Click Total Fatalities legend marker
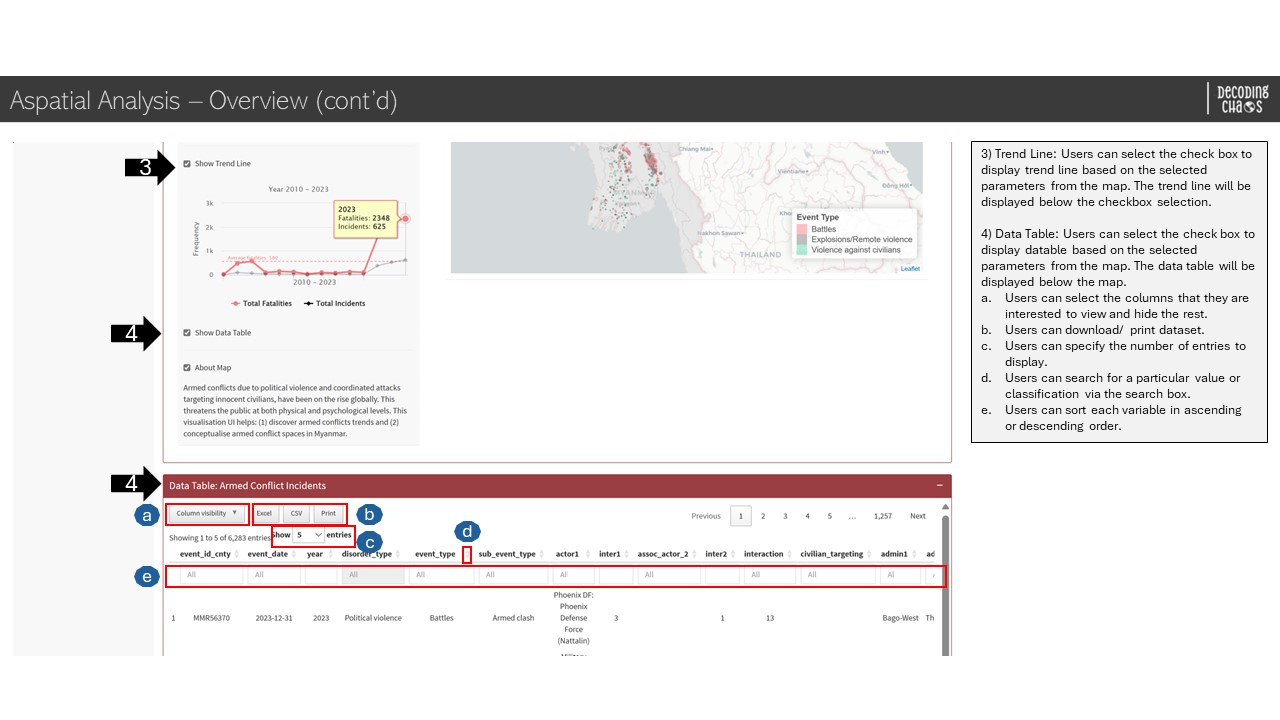 click(236, 303)
